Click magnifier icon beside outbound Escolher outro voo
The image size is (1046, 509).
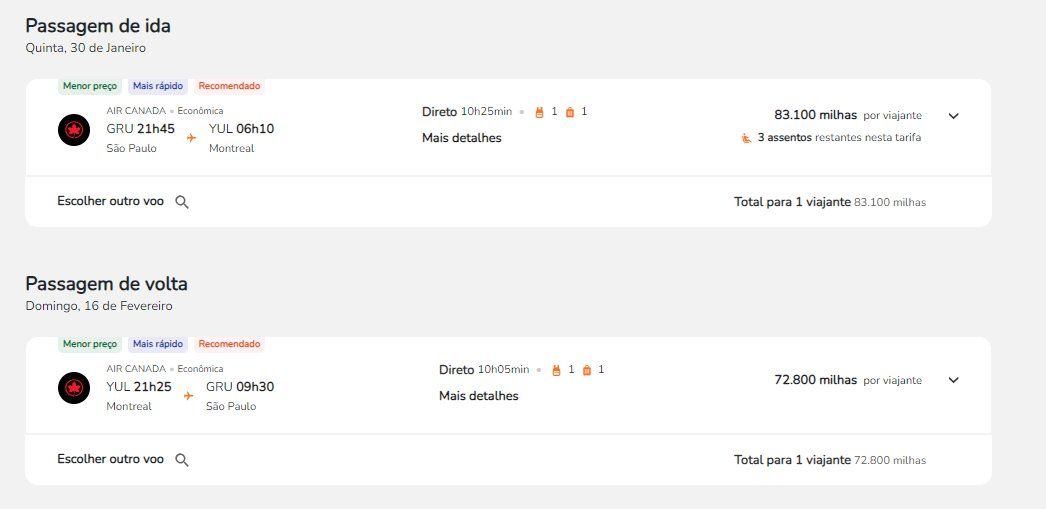pyautogui.click(x=182, y=202)
